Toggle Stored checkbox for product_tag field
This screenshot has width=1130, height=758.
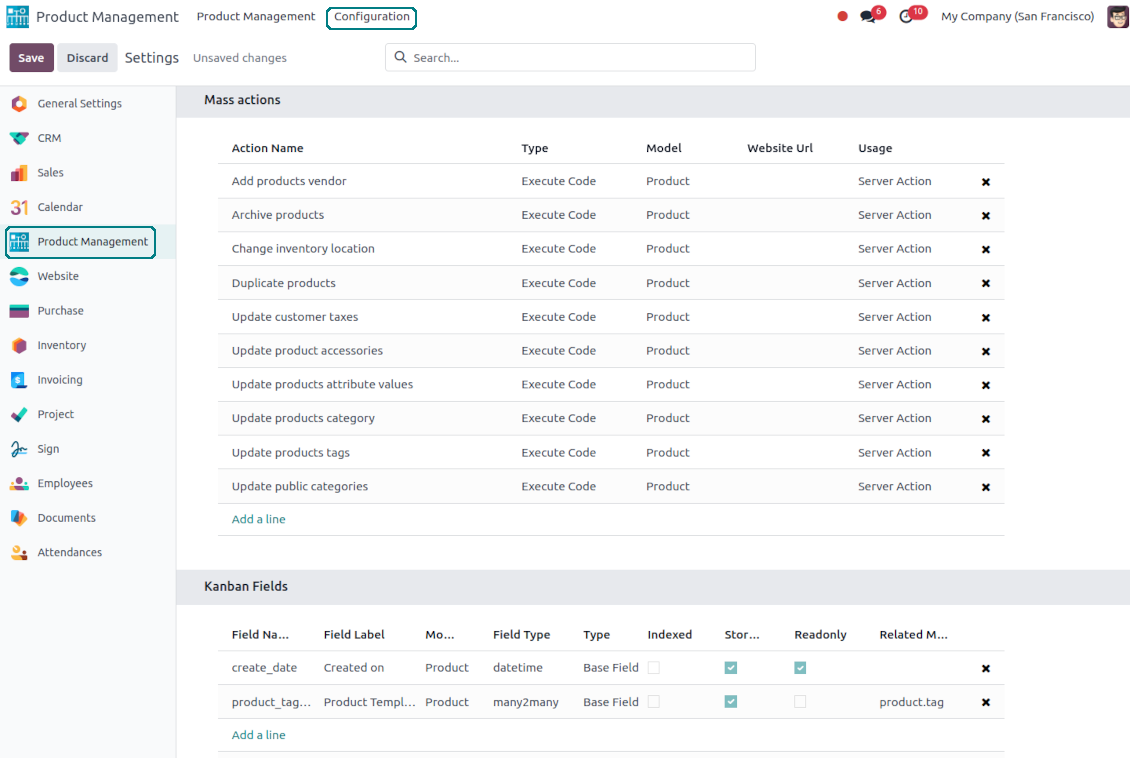point(731,702)
